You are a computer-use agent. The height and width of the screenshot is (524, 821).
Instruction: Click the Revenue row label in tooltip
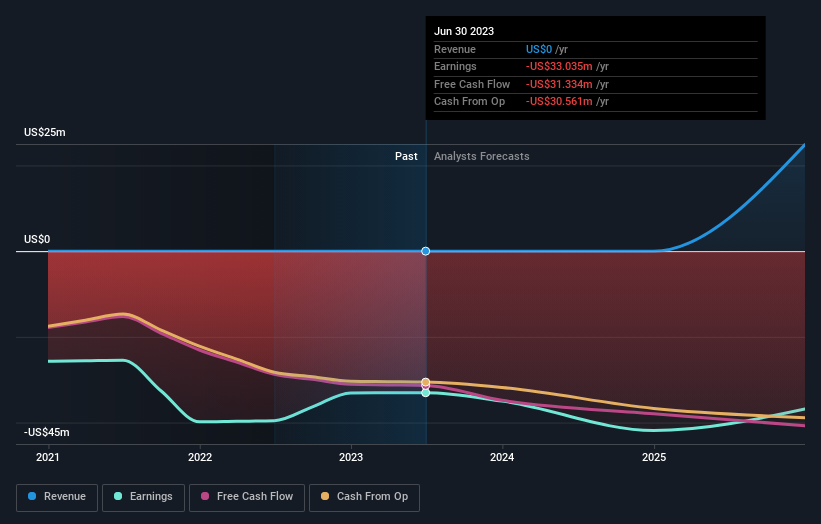tap(455, 49)
